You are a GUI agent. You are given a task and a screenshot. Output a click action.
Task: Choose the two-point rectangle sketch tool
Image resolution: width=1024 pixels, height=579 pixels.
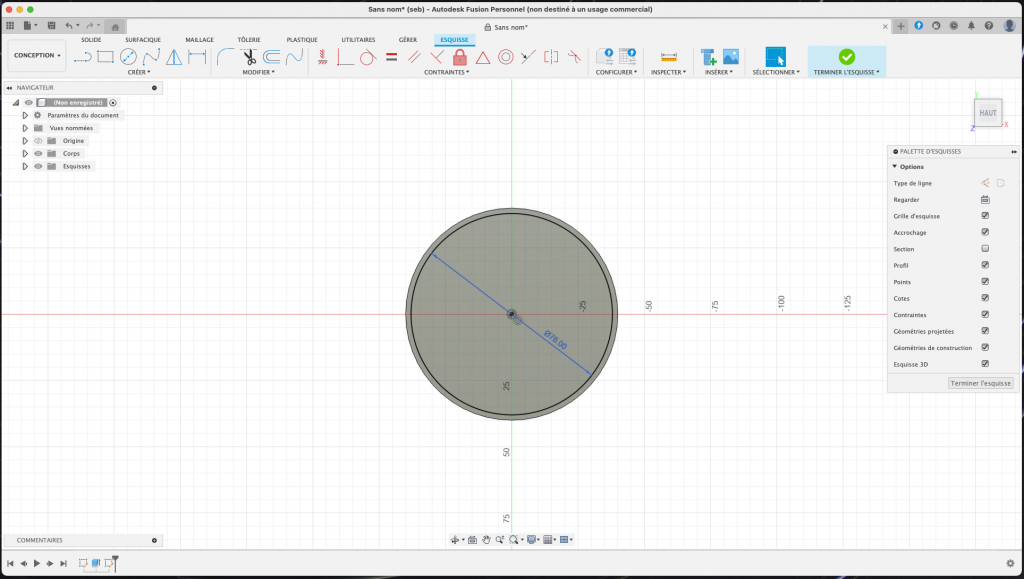105,57
